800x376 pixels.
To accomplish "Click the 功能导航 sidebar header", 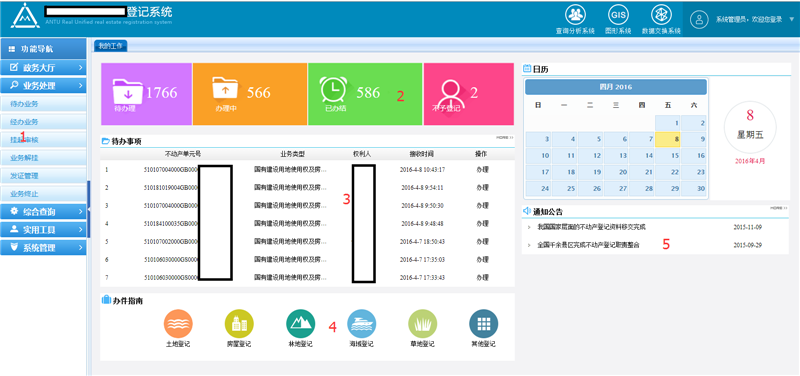I will [x=43, y=49].
